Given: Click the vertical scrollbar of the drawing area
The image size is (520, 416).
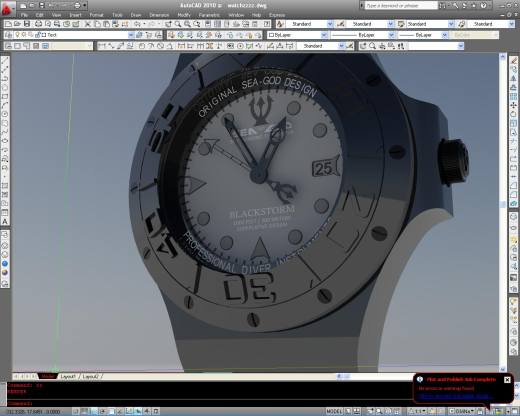Looking at the screenshot, I should pyautogui.click(x=503, y=213).
